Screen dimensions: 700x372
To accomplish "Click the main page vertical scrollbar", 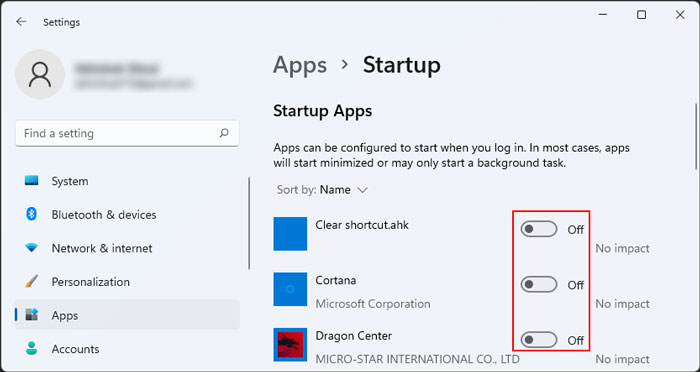I will click(696, 136).
